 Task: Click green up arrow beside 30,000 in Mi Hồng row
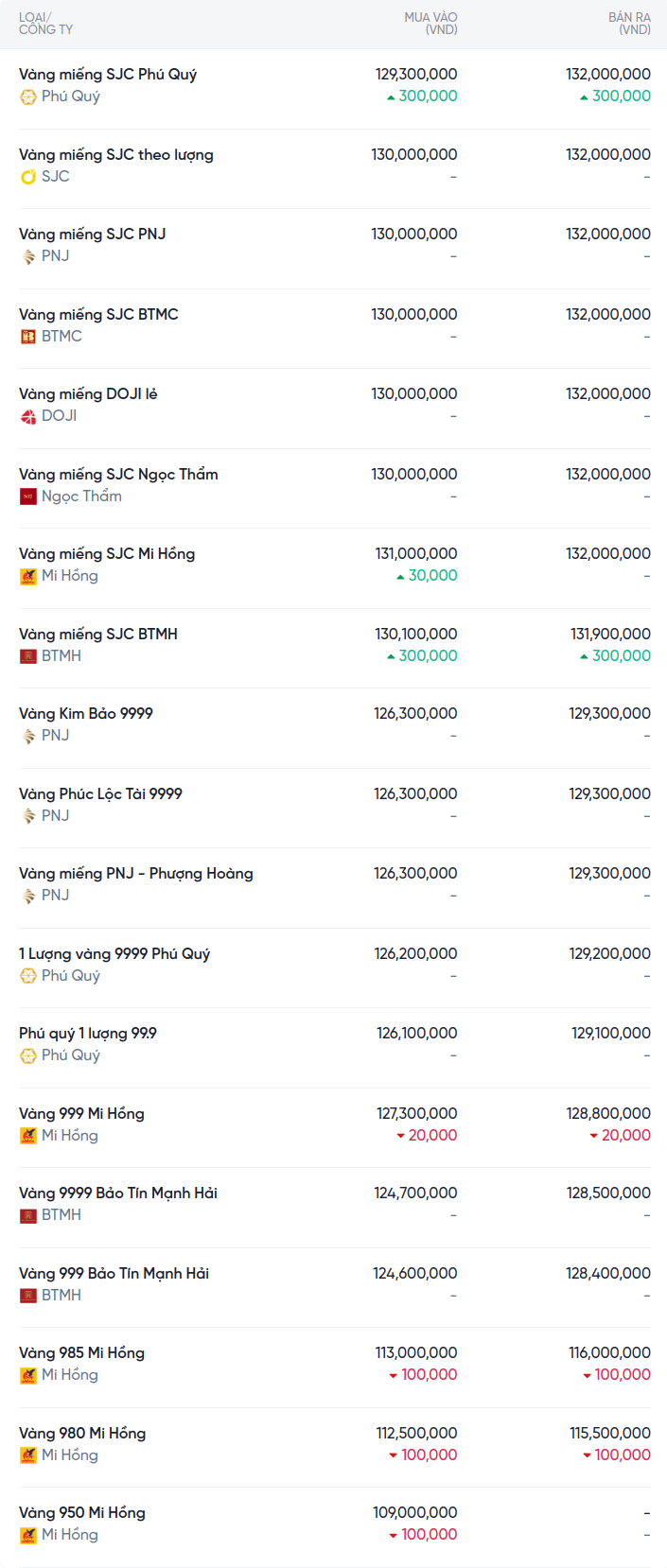click(400, 577)
